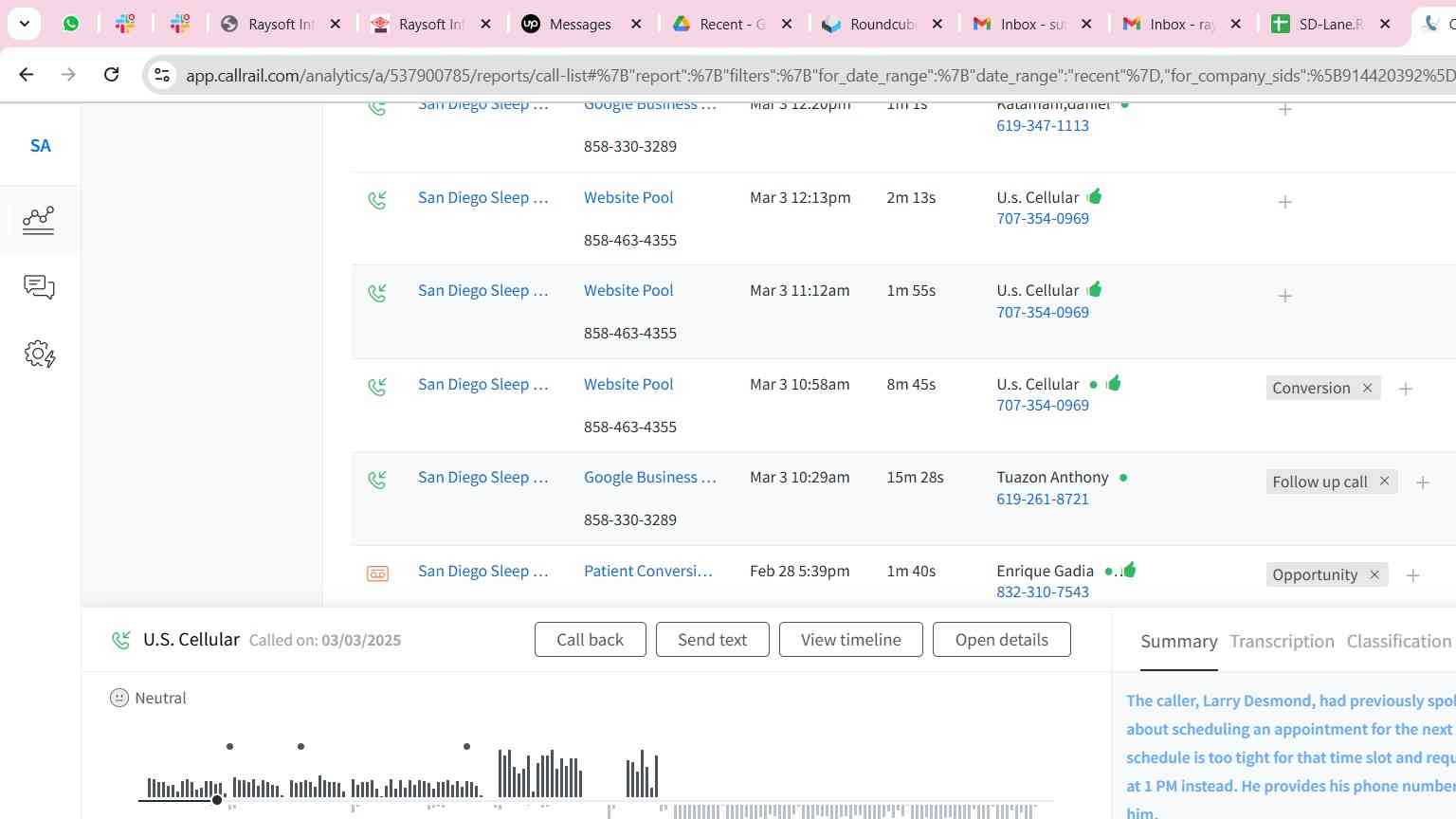This screenshot has width=1456, height=819.
Task: Select the Tuazon Anthony caller name
Action: click(1052, 477)
